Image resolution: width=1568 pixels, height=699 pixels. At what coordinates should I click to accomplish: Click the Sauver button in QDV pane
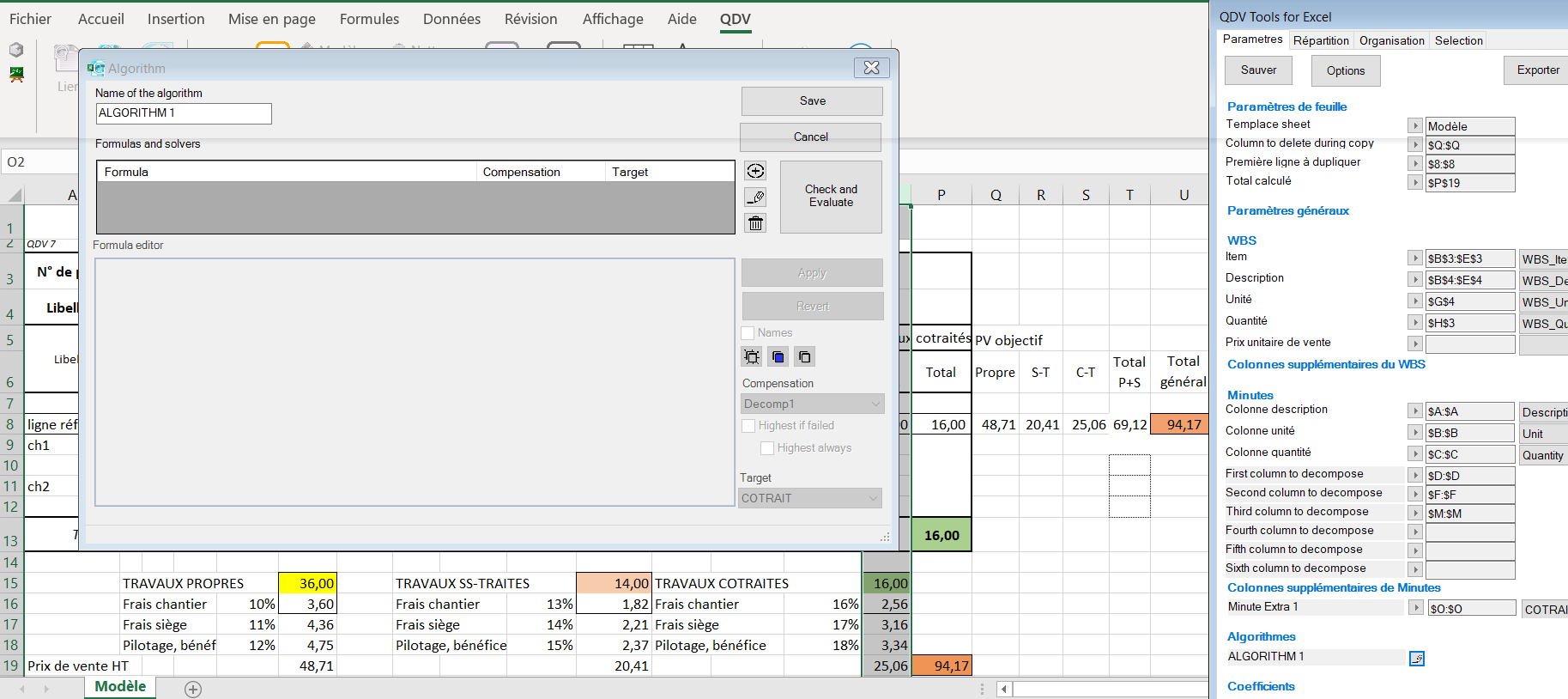(1258, 70)
